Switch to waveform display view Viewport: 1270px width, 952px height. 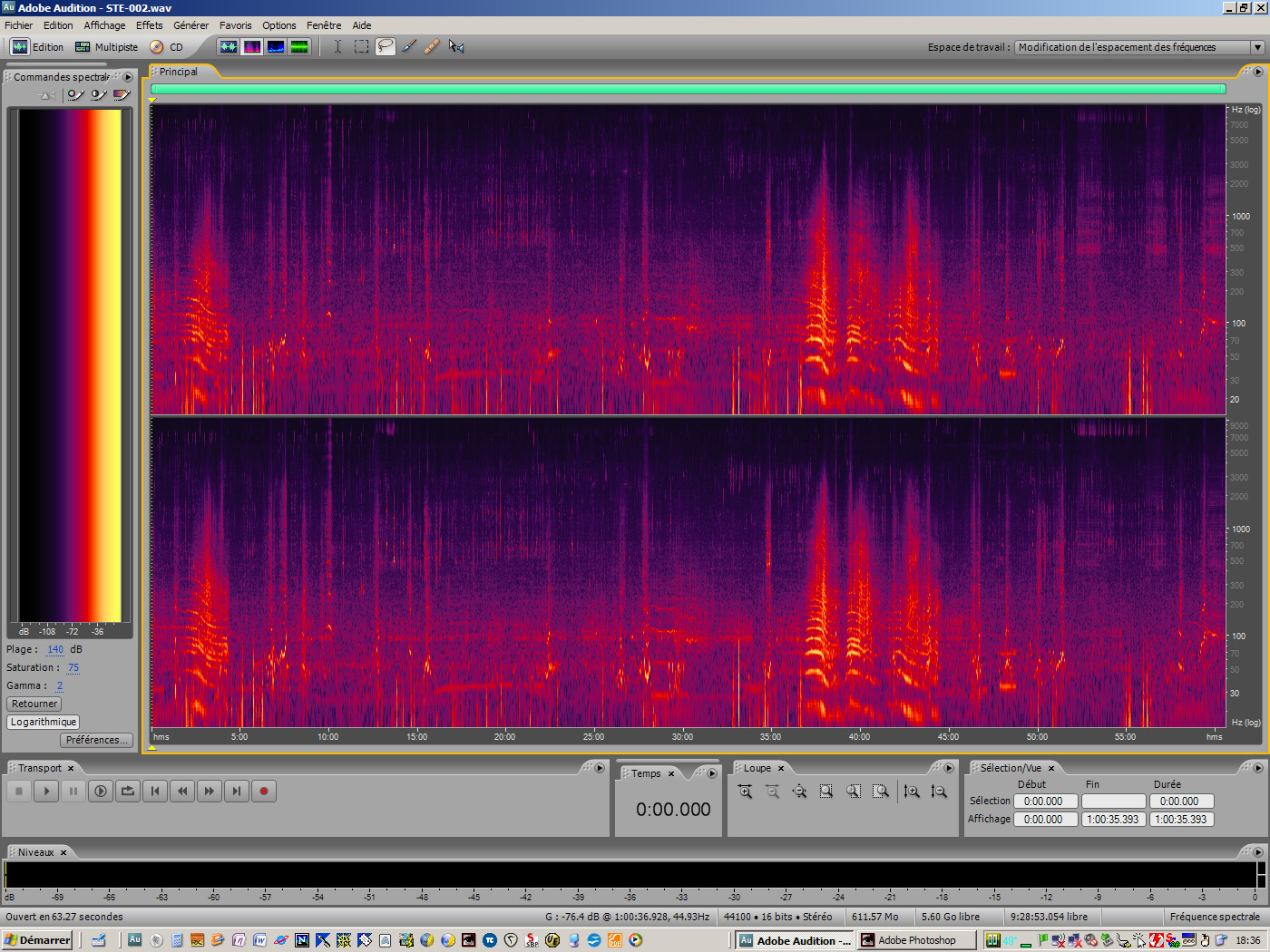click(x=229, y=46)
